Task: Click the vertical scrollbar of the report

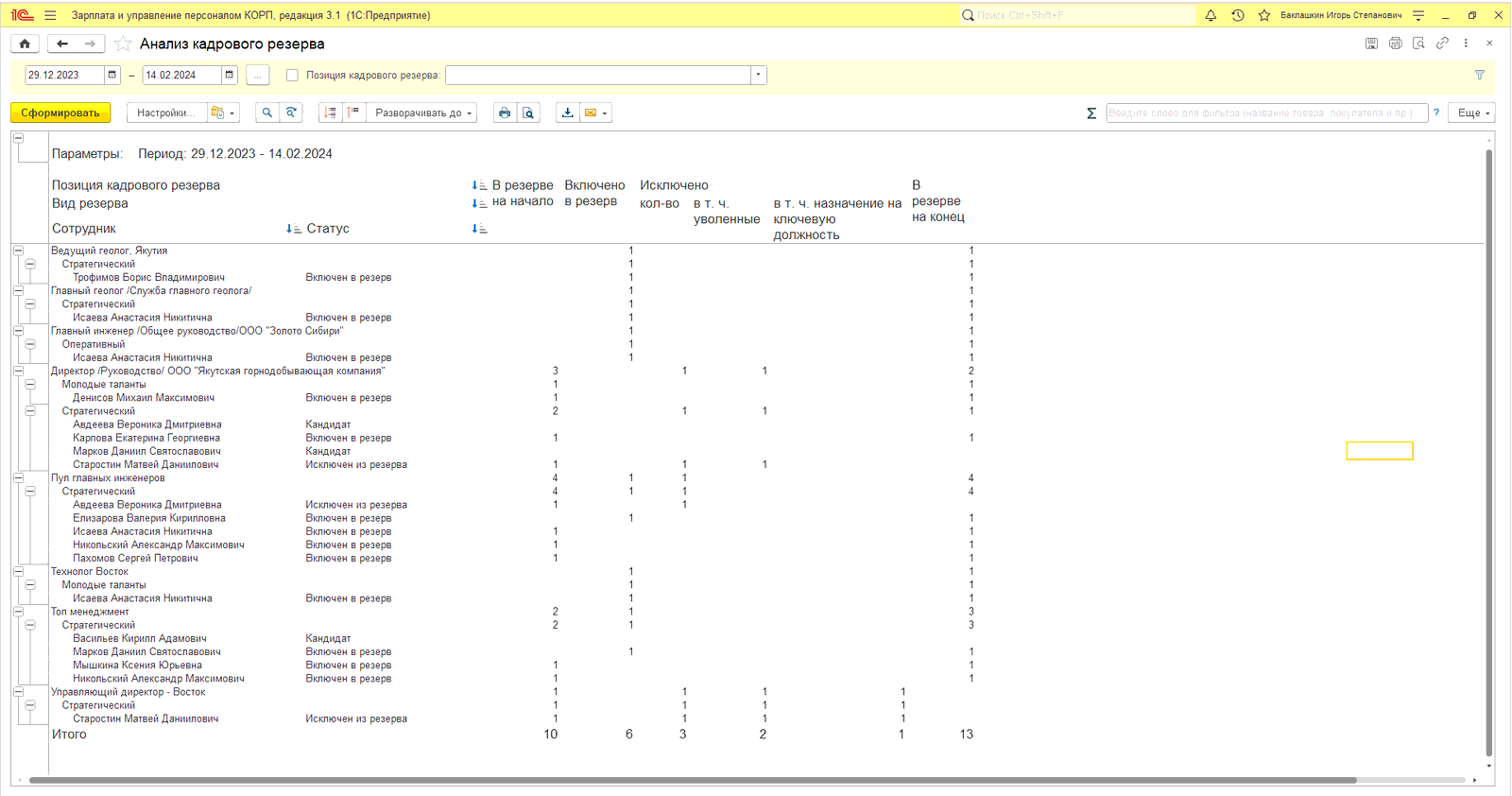Action: [1489, 454]
